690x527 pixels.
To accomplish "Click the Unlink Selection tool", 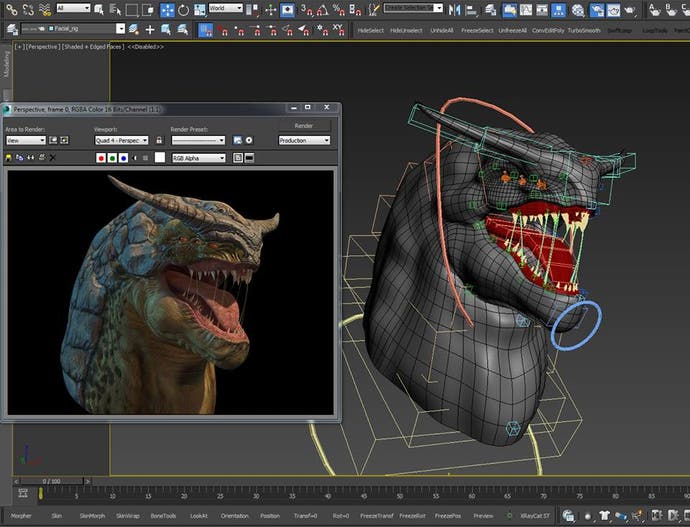I will [28, 9].
